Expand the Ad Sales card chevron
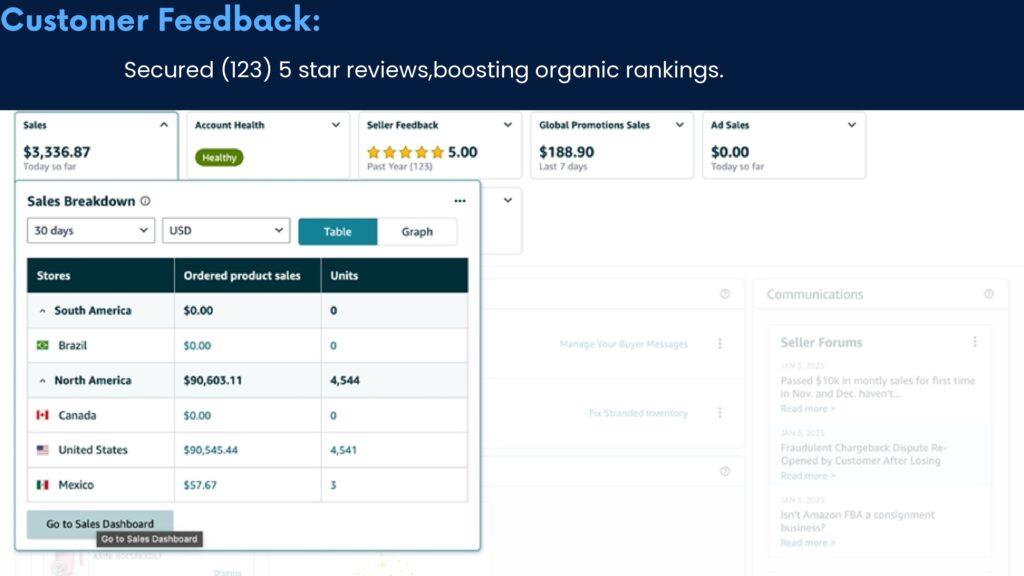The width and height of the screenshot is (1024, 576). pos(852,125)
